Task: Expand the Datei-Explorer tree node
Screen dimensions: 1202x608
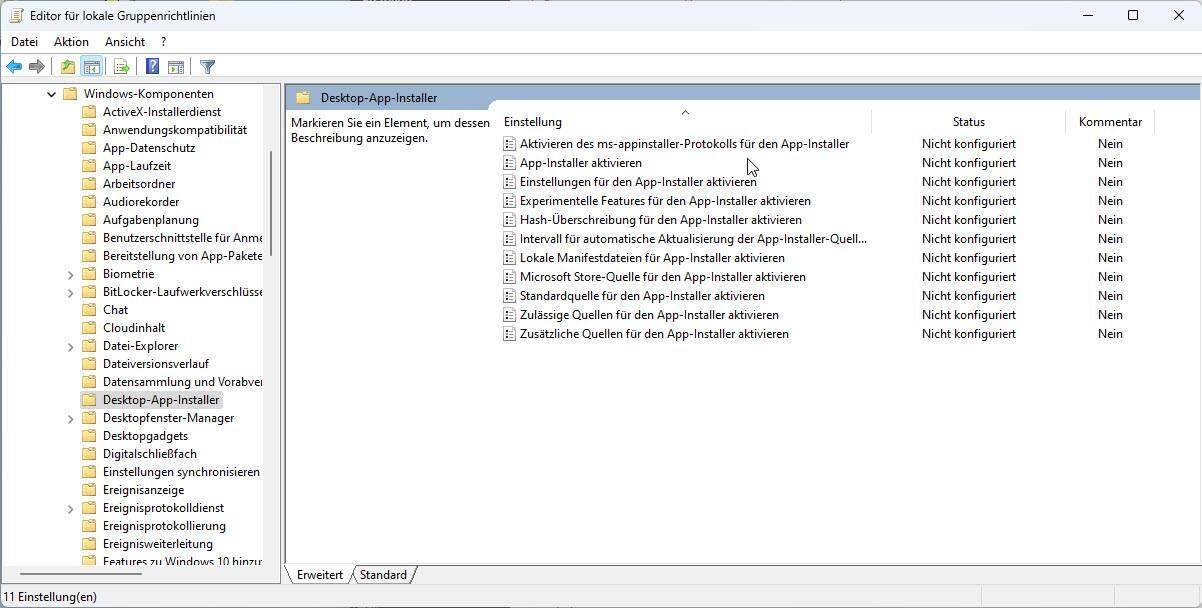Action: coord(70,346)
